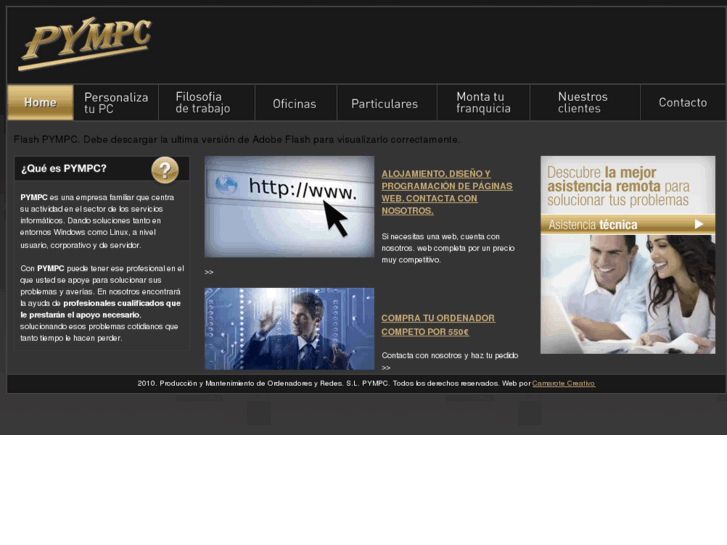Open Personaliza tu PC menu item
The image size is (727, 545).
[x=116, y=103]
